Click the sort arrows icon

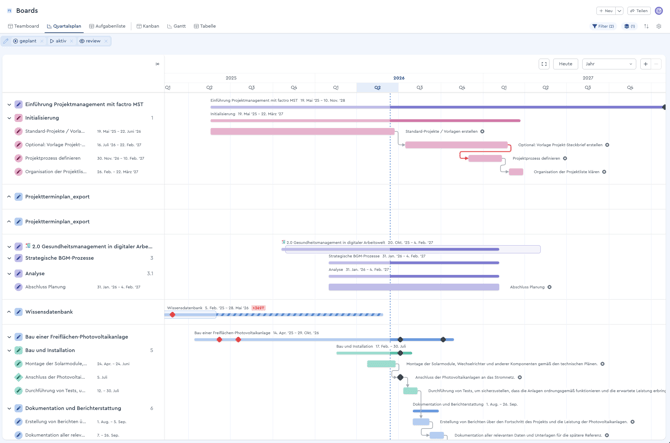[646, 26]
